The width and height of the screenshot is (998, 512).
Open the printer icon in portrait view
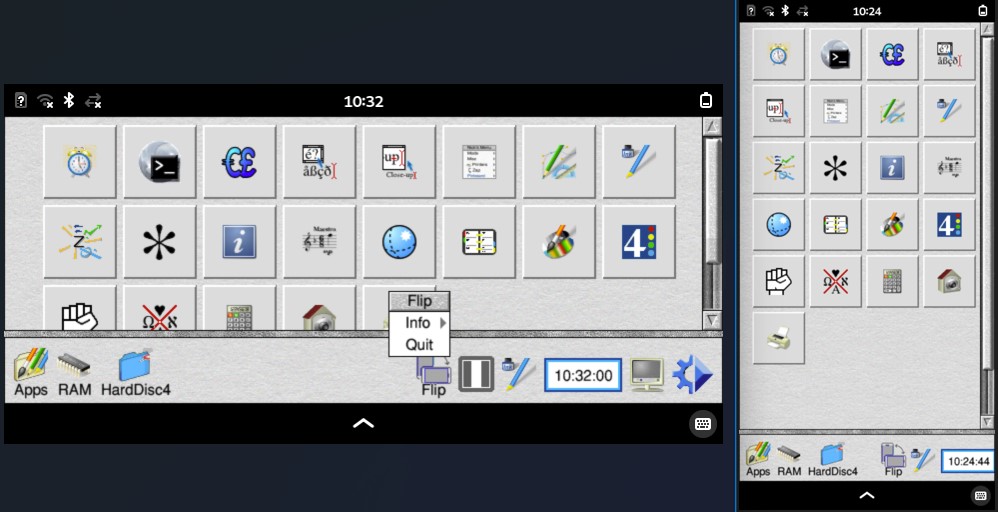(778, 338)
